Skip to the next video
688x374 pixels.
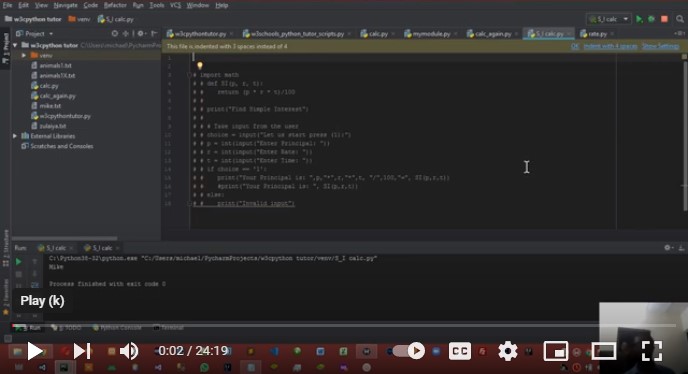pyautogui.click(x=82, y=351)
